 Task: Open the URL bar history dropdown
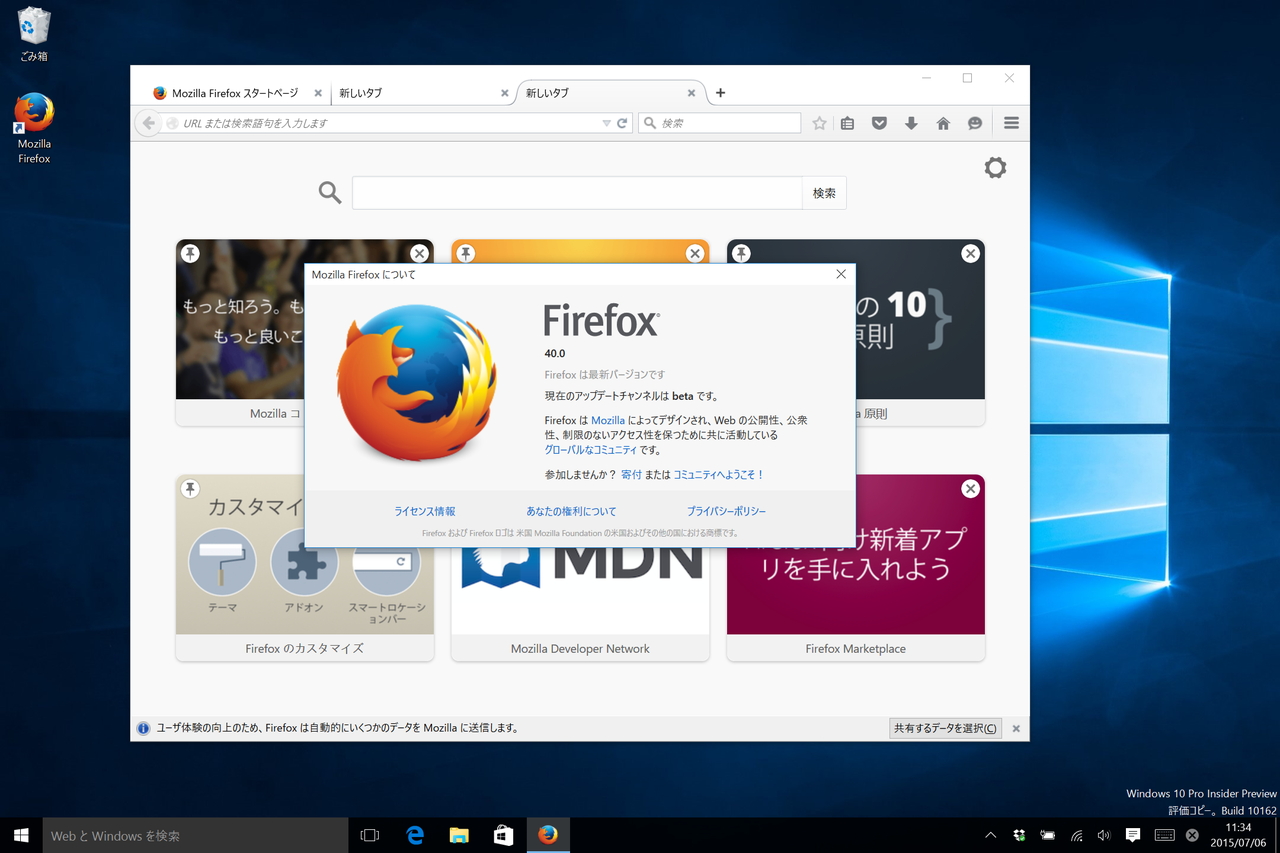point(606,122)
